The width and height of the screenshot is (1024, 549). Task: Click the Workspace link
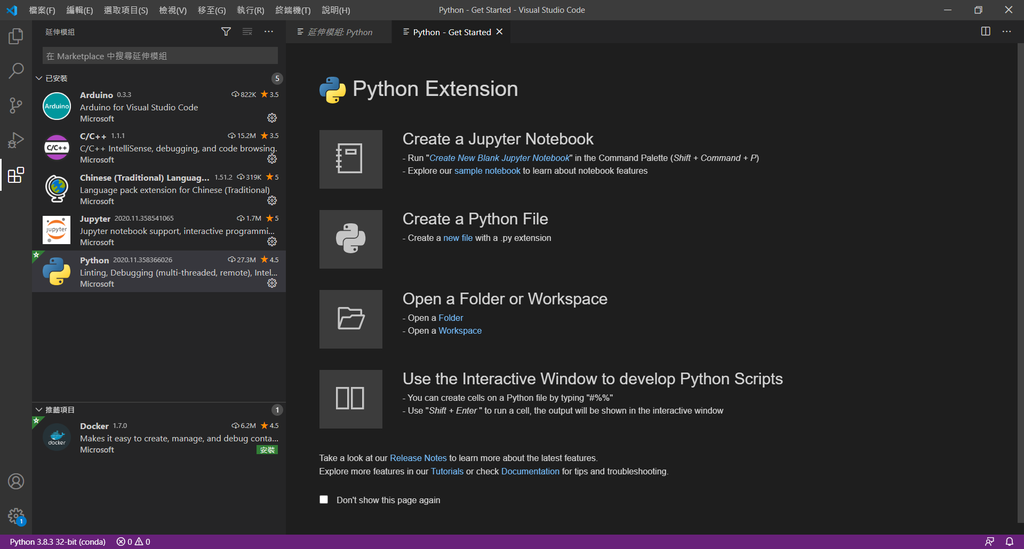click(x=460, y=331)
